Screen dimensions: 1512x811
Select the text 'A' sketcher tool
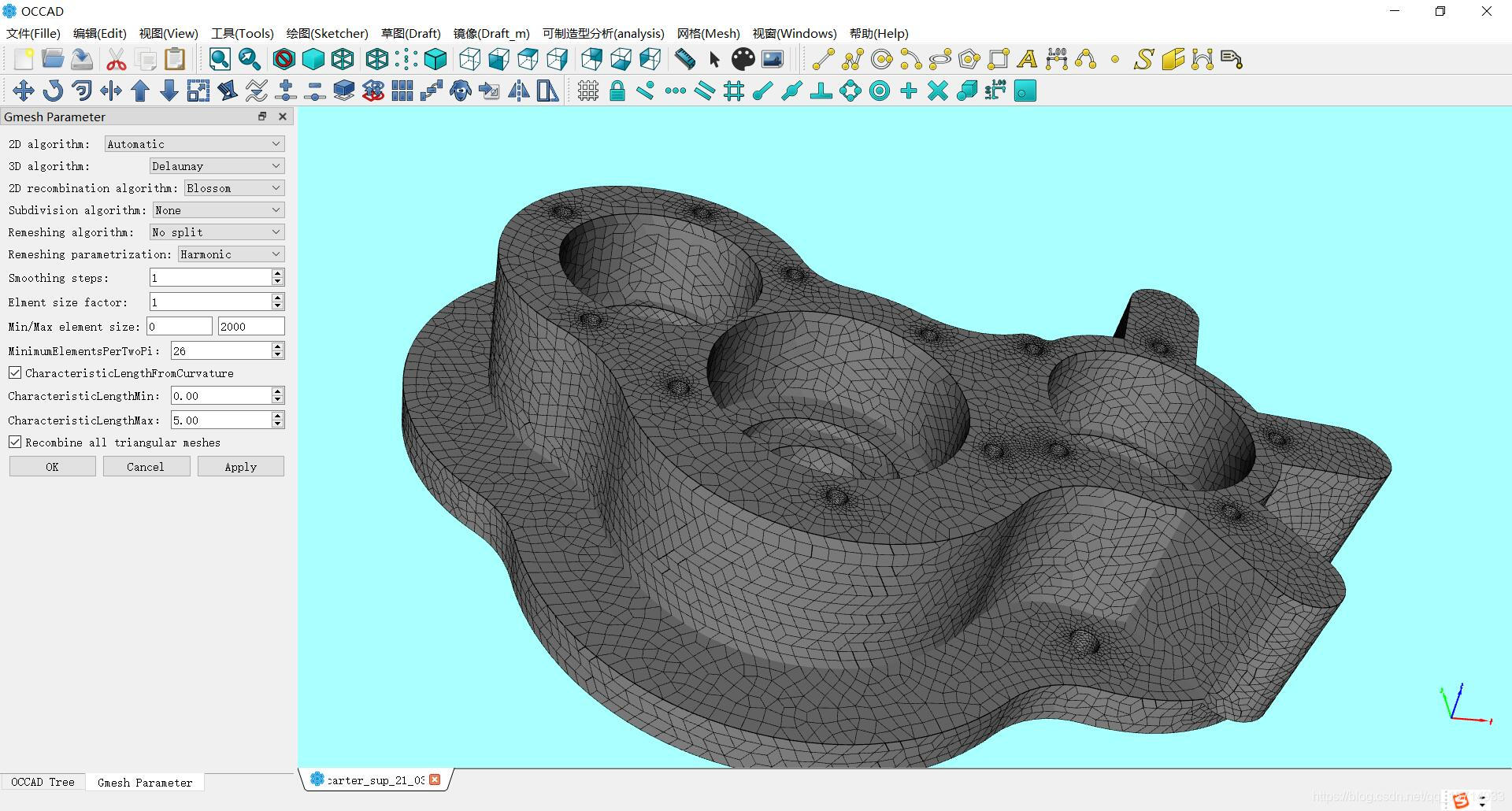tap(1027, 60)
